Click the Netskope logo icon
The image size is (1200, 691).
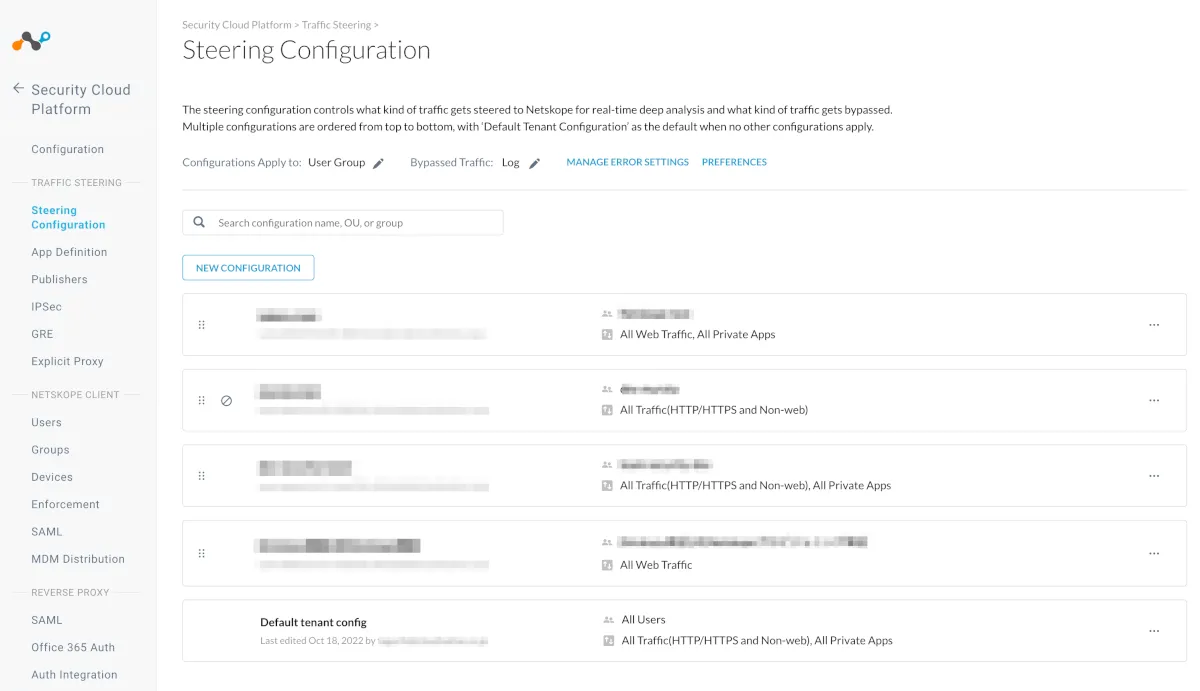[31, 41]
